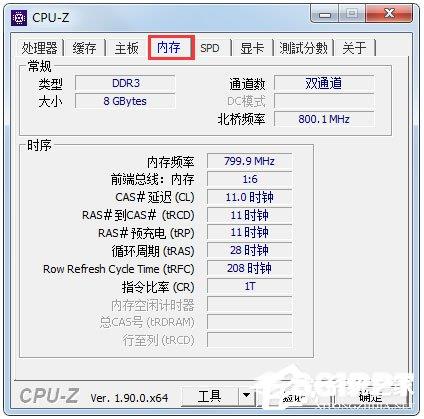Click the 确定 button
The width and height of the screenshot is (424, 419).
click(x=370, y=397)
